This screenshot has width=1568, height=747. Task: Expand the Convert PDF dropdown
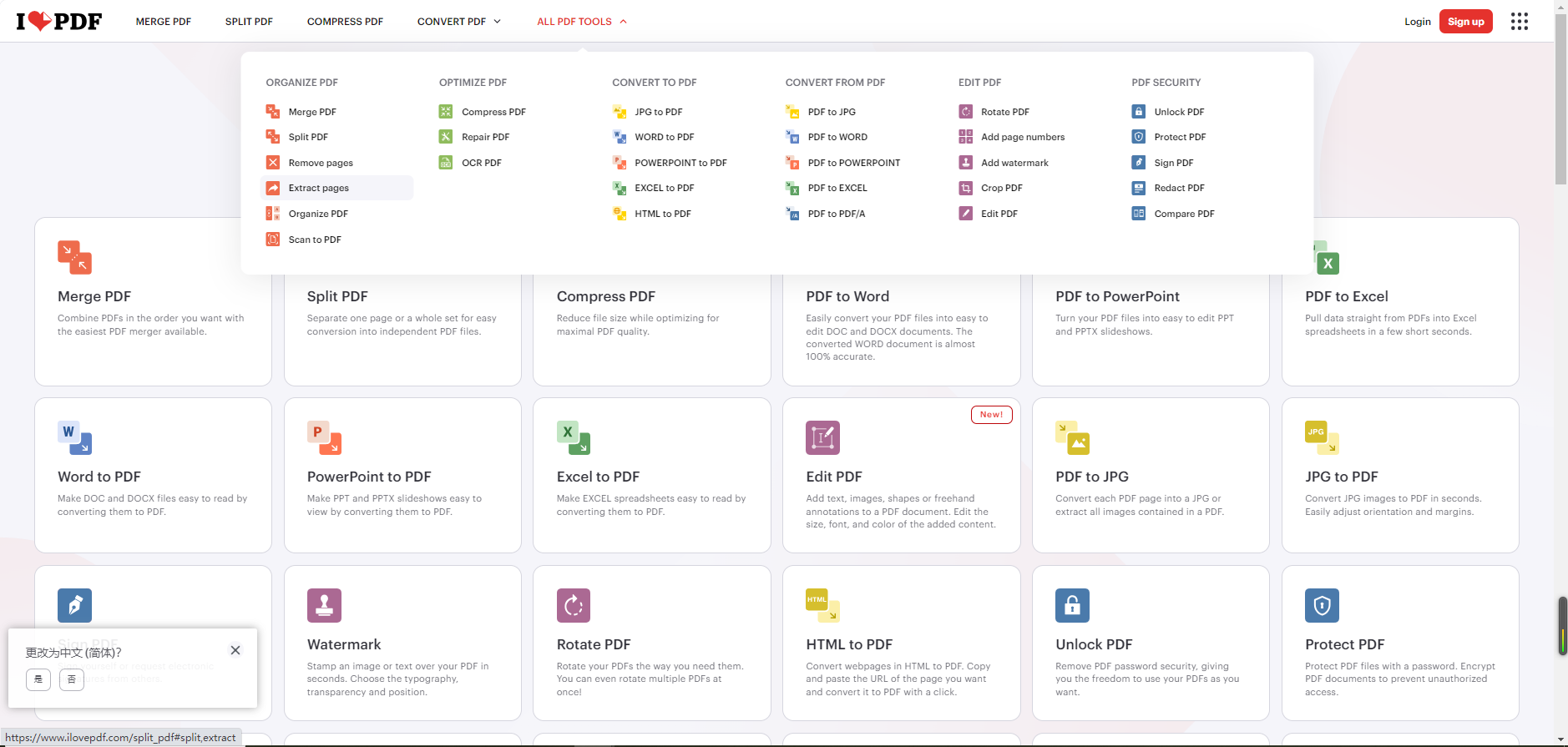click(x=458, y=22)
